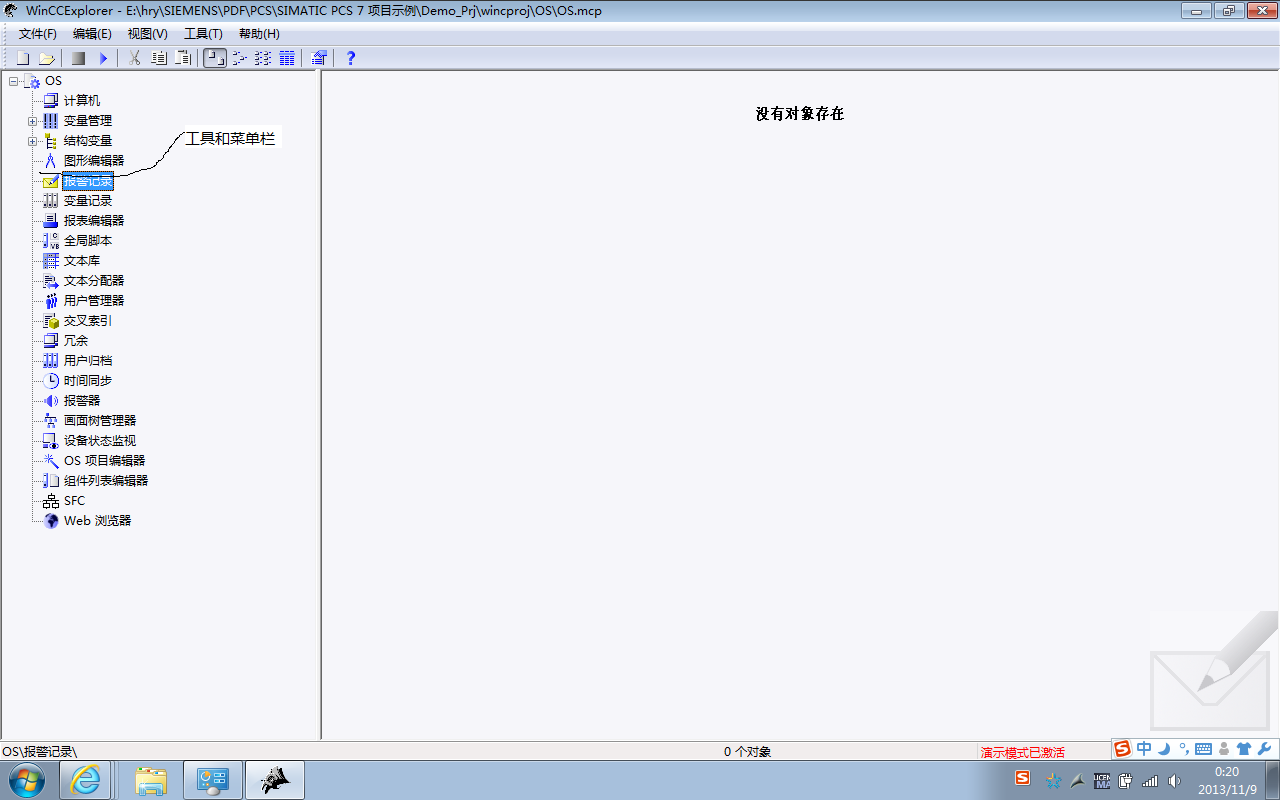Click the volume speaker tray icon
Screen dimensions: 1280x800
click(1174, 780)
